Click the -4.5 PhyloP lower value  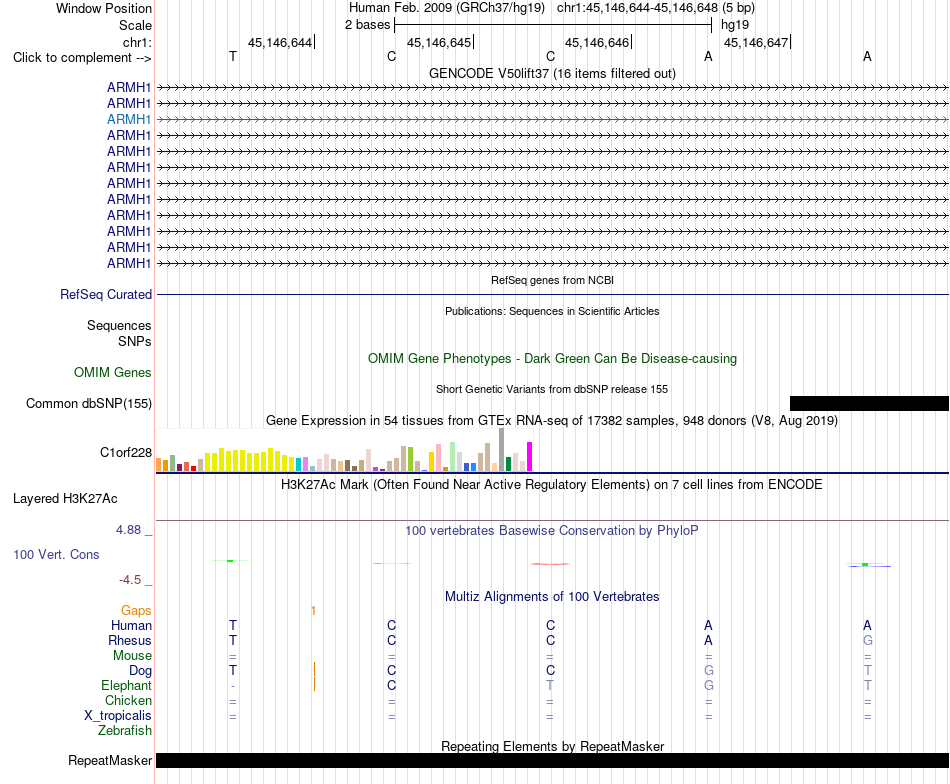(x=130, y=580)
